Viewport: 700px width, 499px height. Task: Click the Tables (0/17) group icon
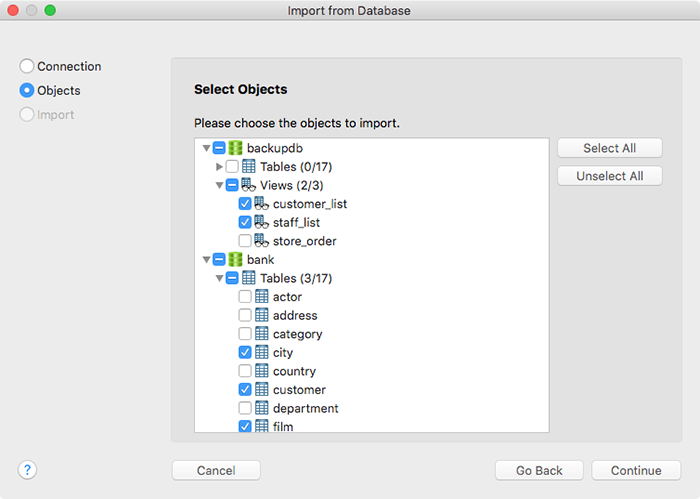(249, 166)
